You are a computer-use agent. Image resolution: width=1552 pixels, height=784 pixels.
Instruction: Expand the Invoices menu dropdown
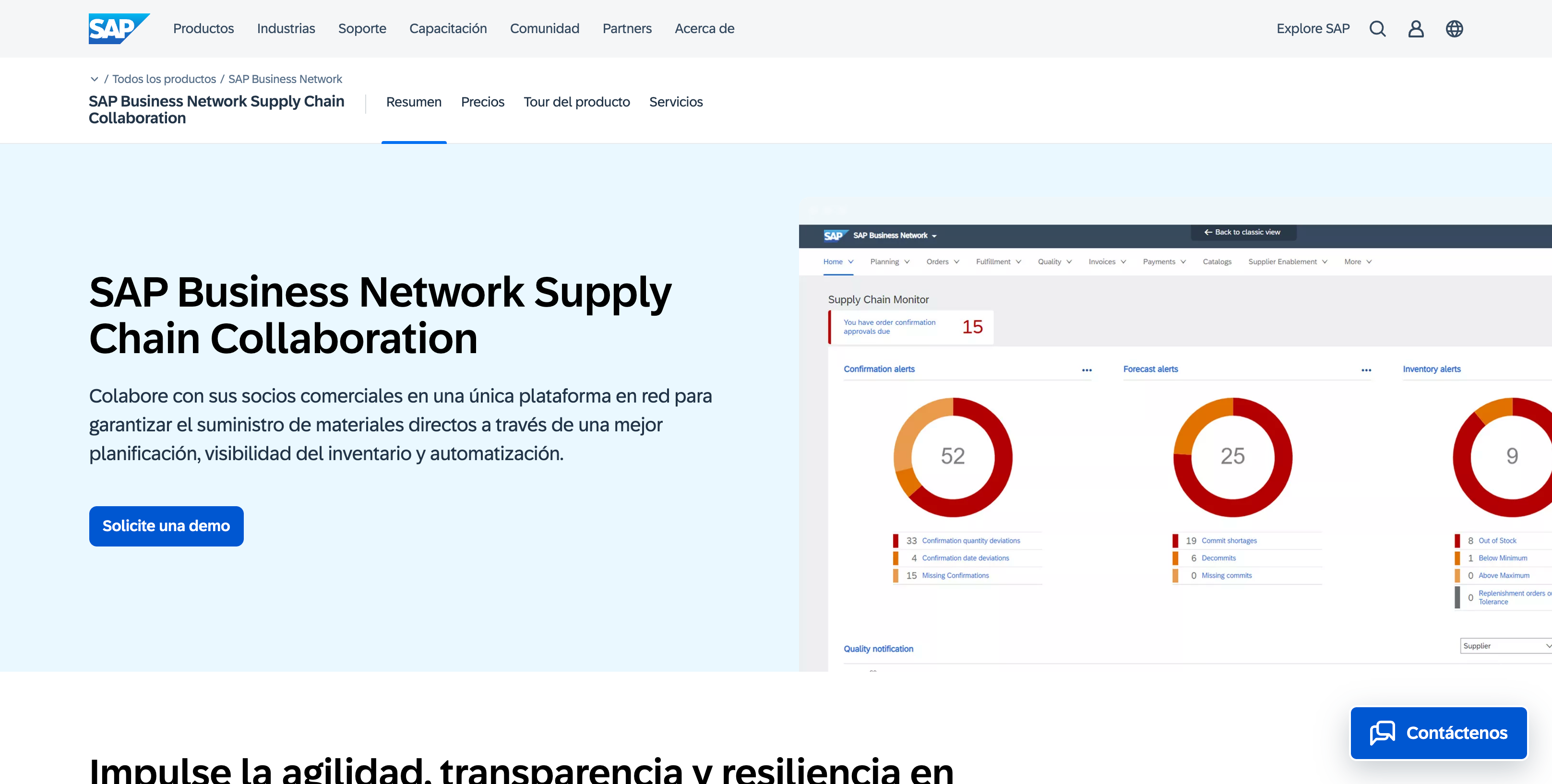coord(1123,261)
